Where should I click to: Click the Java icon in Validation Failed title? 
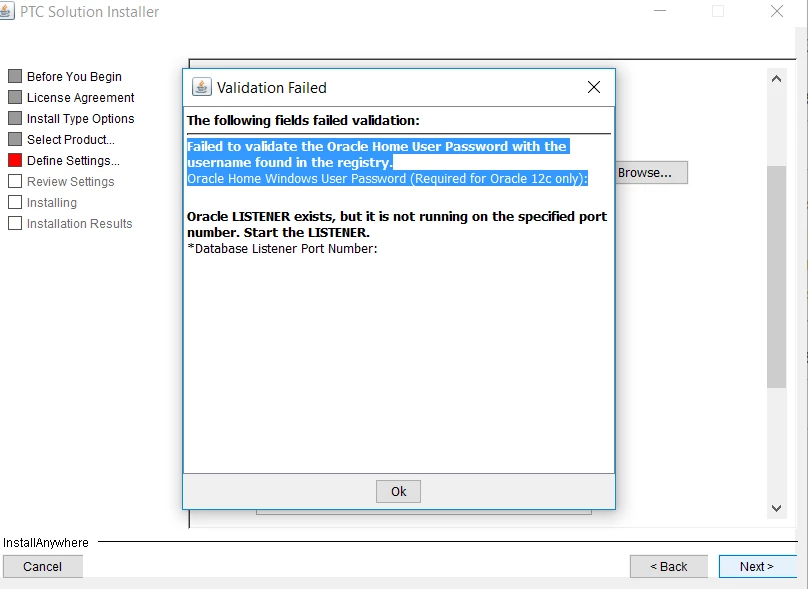coord(201,87)
